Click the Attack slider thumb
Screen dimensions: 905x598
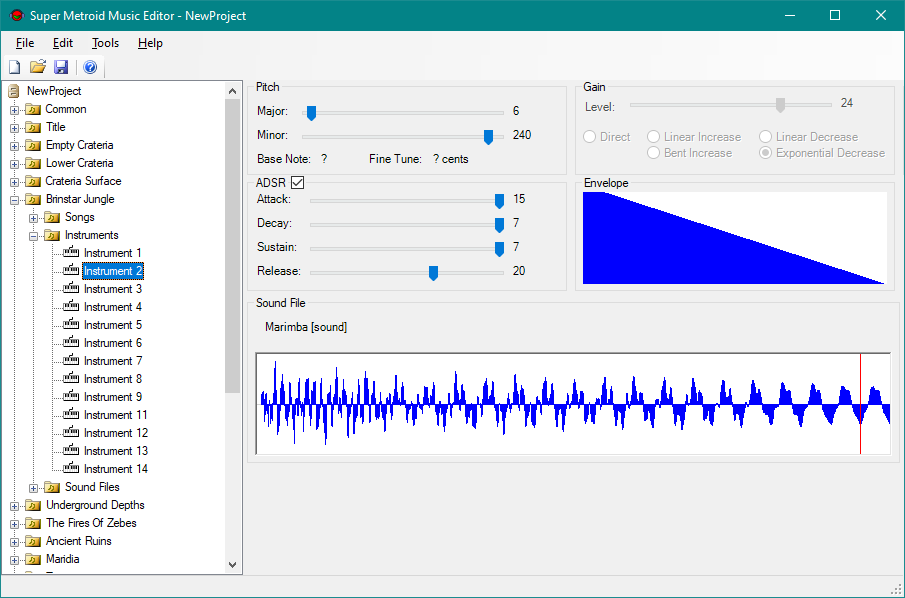499,200
